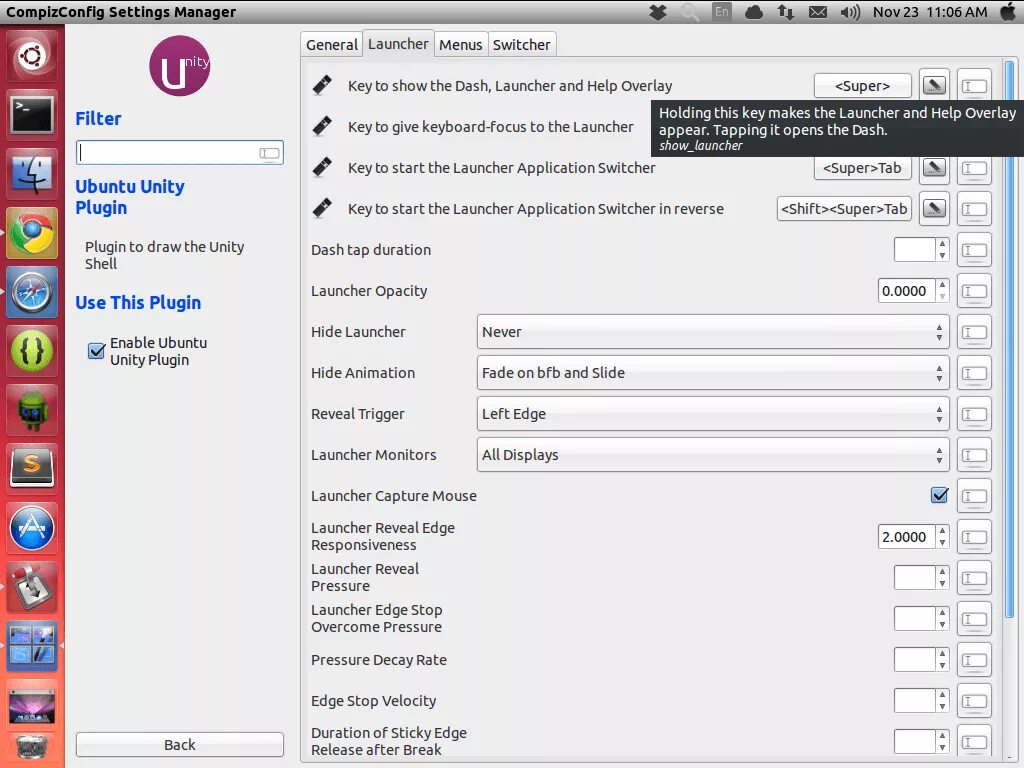
Task: Reset Edge Stop Velocity to default
Action: 974,701
